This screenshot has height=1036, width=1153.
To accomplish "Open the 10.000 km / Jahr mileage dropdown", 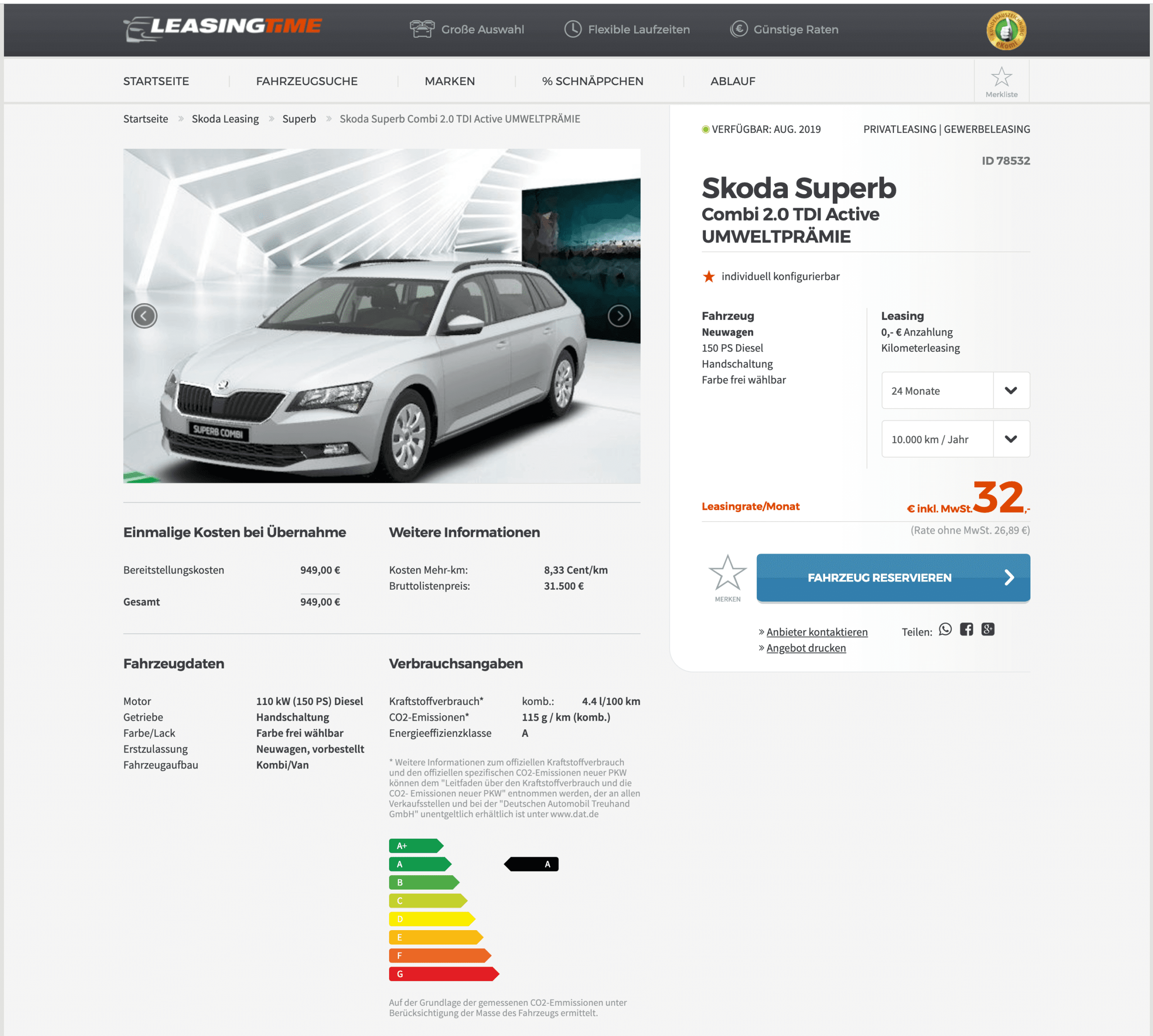I will pos(956,439).
